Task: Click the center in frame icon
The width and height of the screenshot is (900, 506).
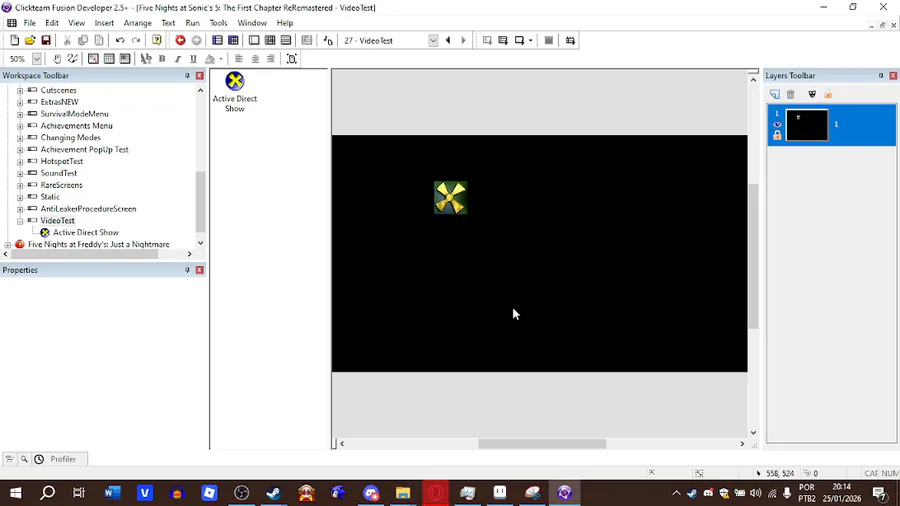Action: pyautogui.click(x=292, y=59)
